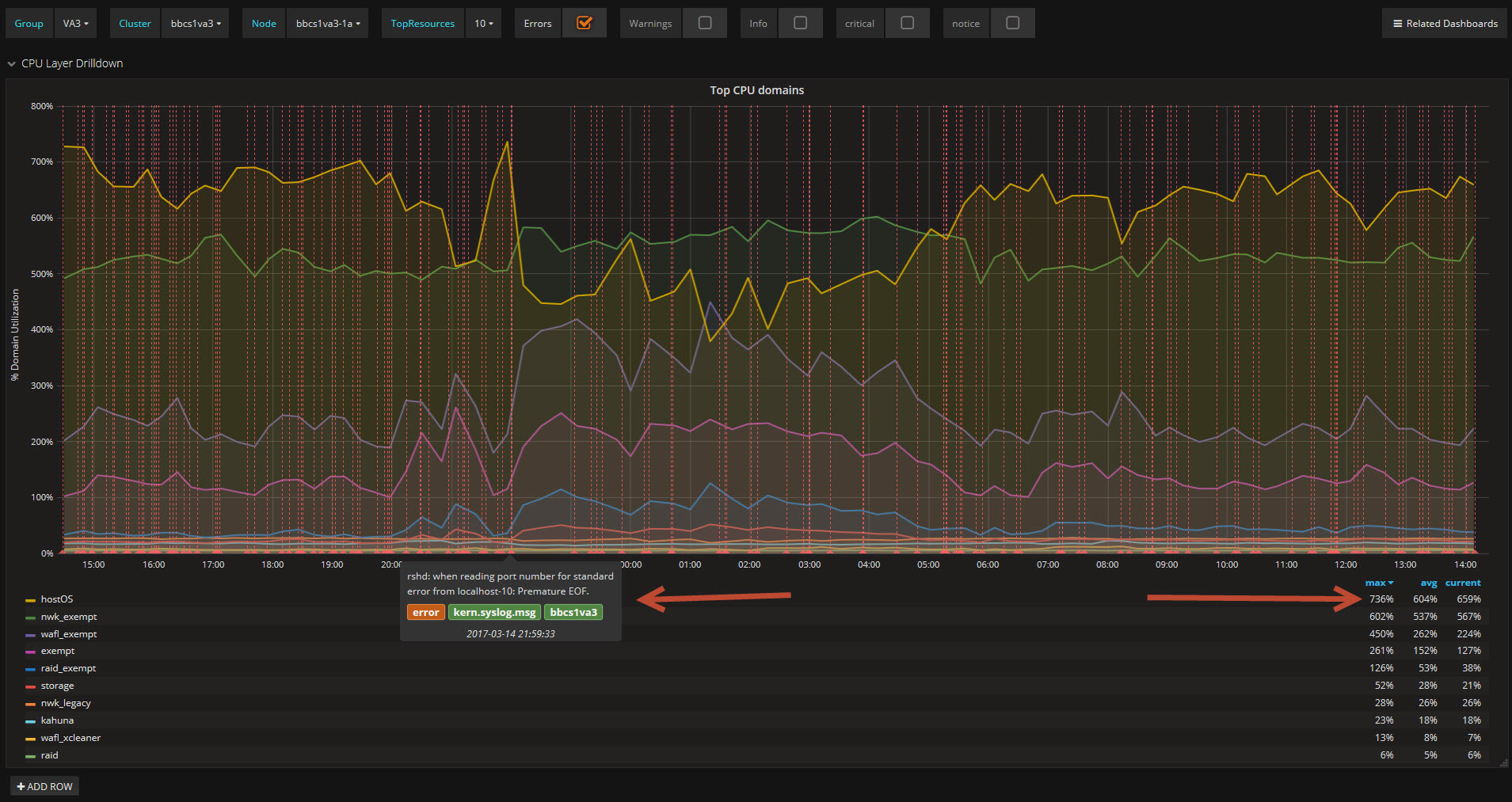Enable the Info checkbox
The image size is (1512, 802).
tap(800, 23)
